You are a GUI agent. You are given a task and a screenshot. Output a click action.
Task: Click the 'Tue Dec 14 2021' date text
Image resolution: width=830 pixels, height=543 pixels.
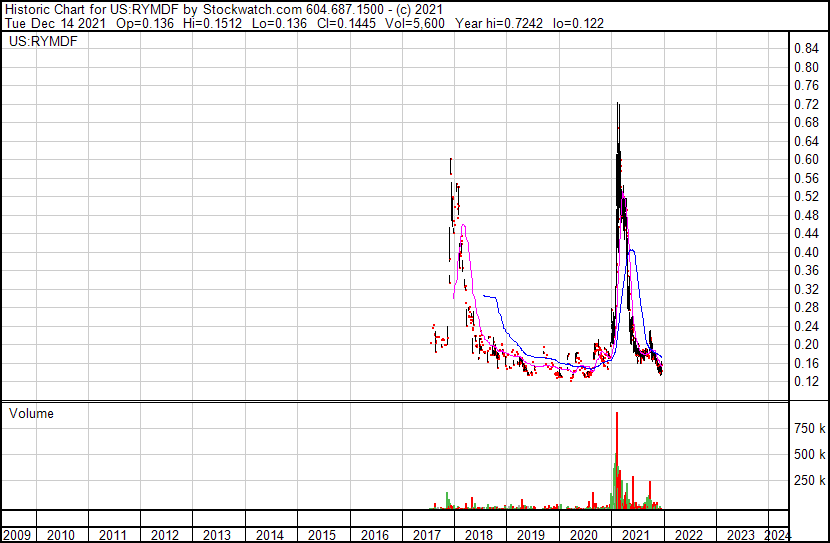point(55,23)
